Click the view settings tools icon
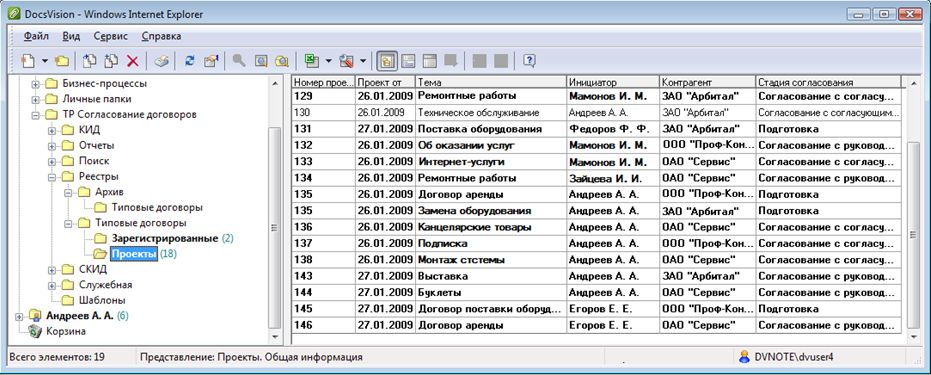Viewport: 931px width, 375px height. click(346, 61)
